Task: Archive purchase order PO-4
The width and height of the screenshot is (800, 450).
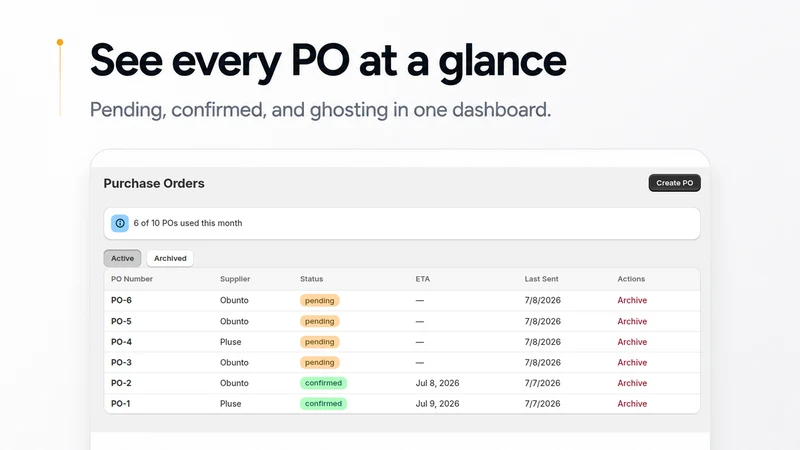Action: [632, 342]
